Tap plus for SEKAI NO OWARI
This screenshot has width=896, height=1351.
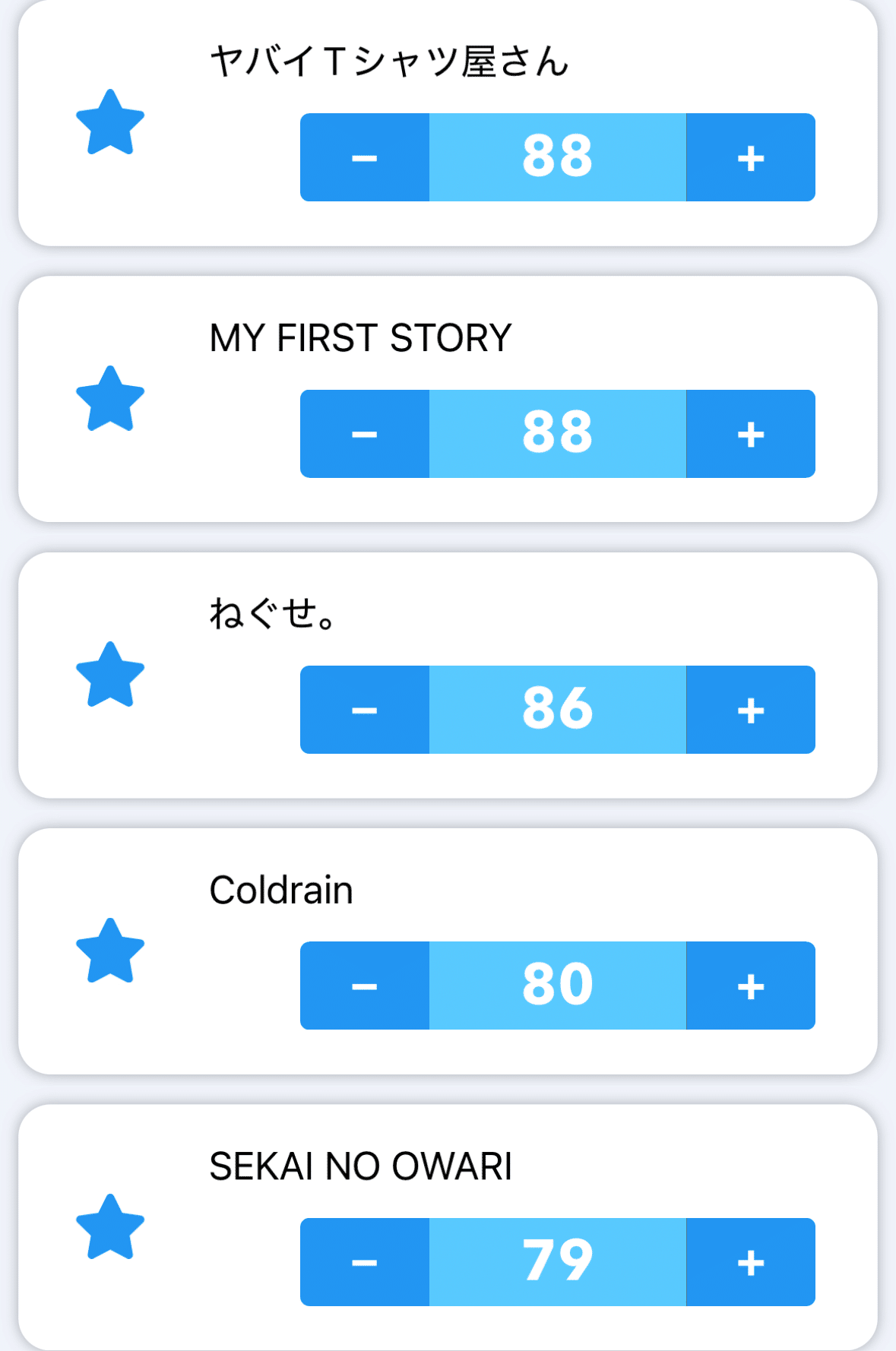(751, 1262)
